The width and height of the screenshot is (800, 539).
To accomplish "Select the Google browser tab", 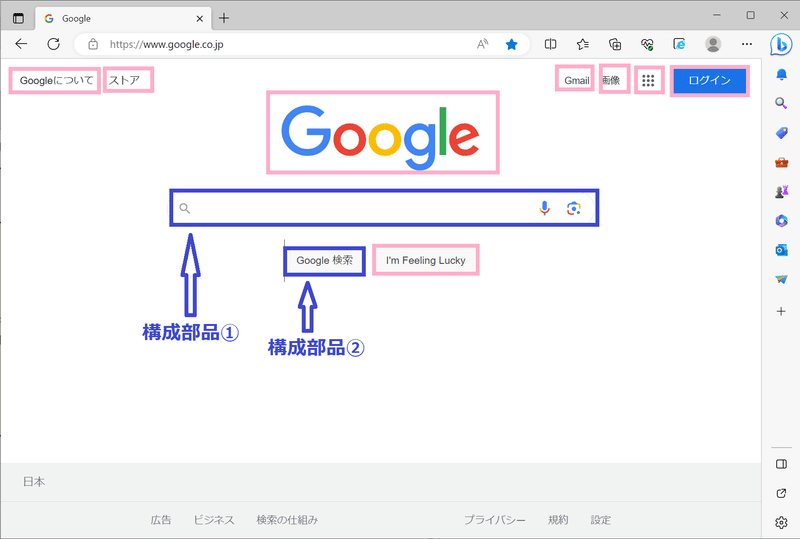I will (x=123, y=18).
